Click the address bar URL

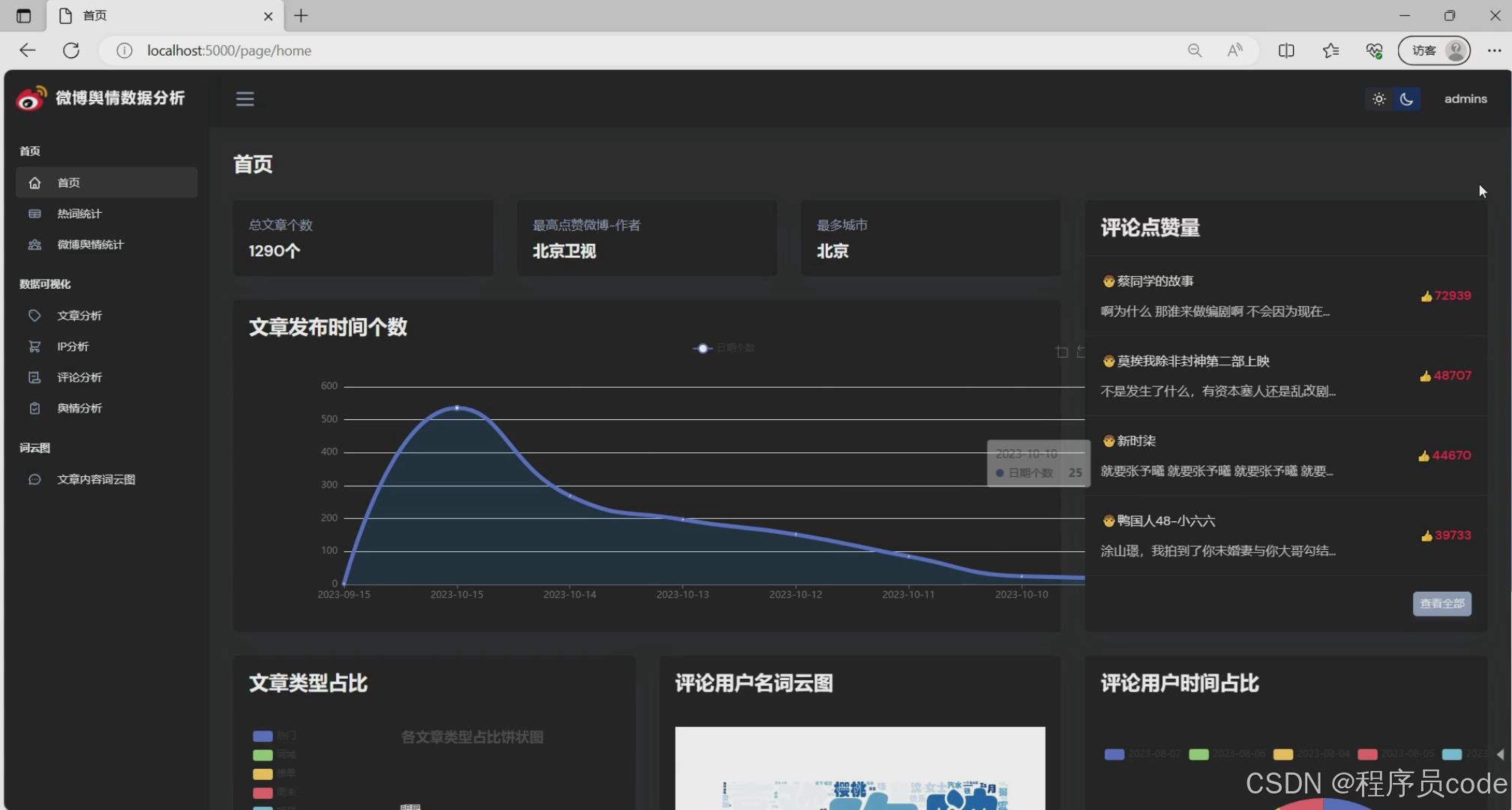pos(229,50)
